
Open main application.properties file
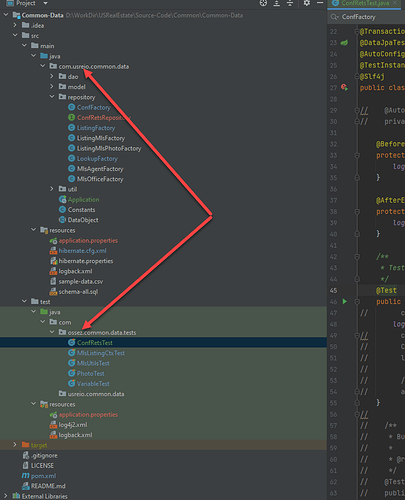[x=88, y=240]
